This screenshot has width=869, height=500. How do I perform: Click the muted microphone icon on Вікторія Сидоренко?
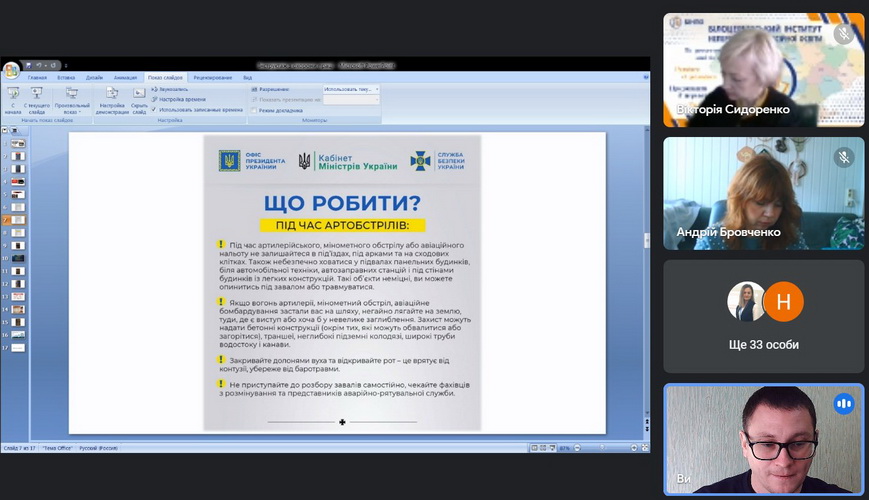[844, 33]
